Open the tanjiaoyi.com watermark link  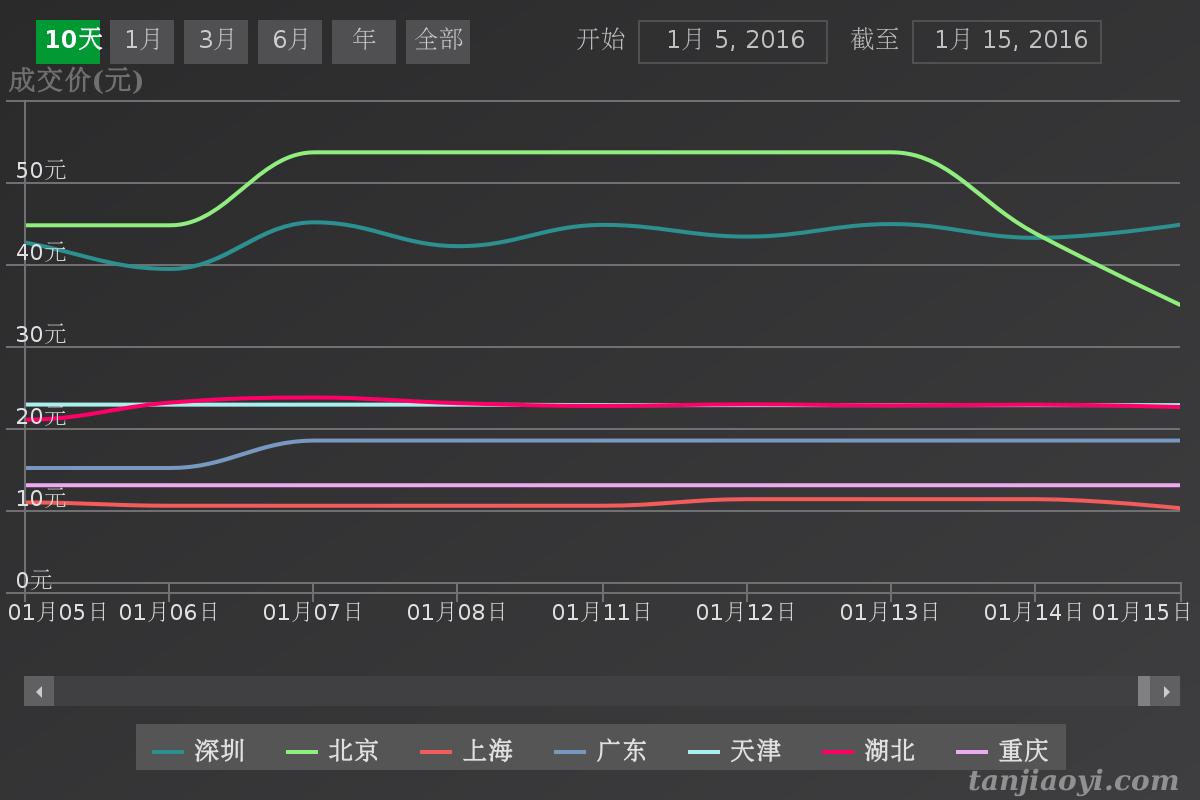(x=1073, y=781)
